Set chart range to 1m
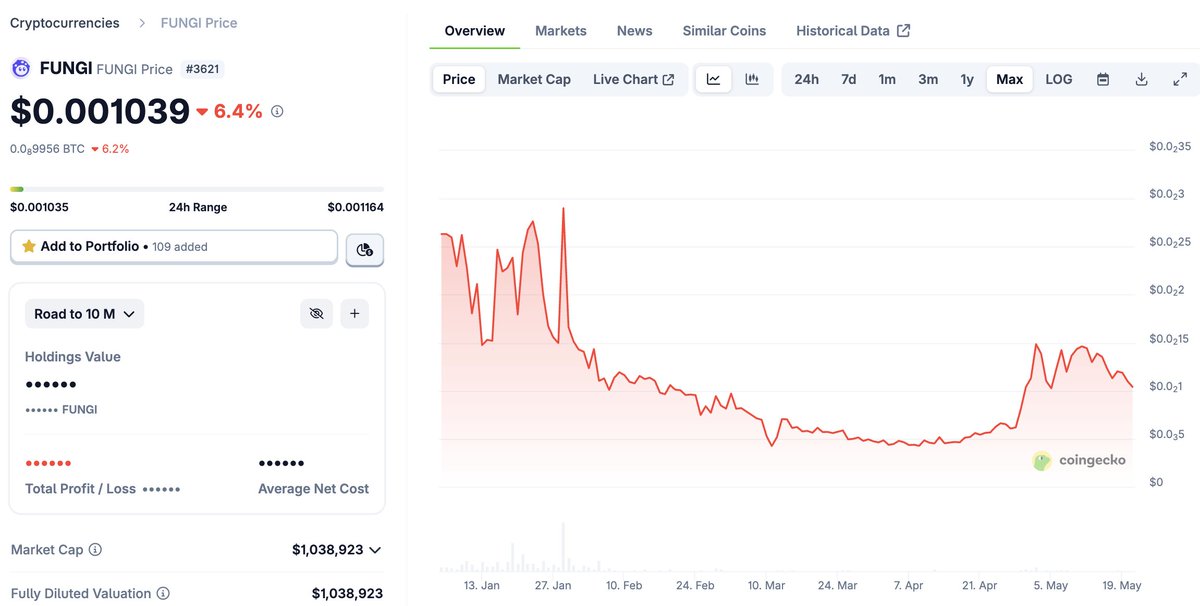Viewport: 1200px width, 606px height. pos(887,79)
